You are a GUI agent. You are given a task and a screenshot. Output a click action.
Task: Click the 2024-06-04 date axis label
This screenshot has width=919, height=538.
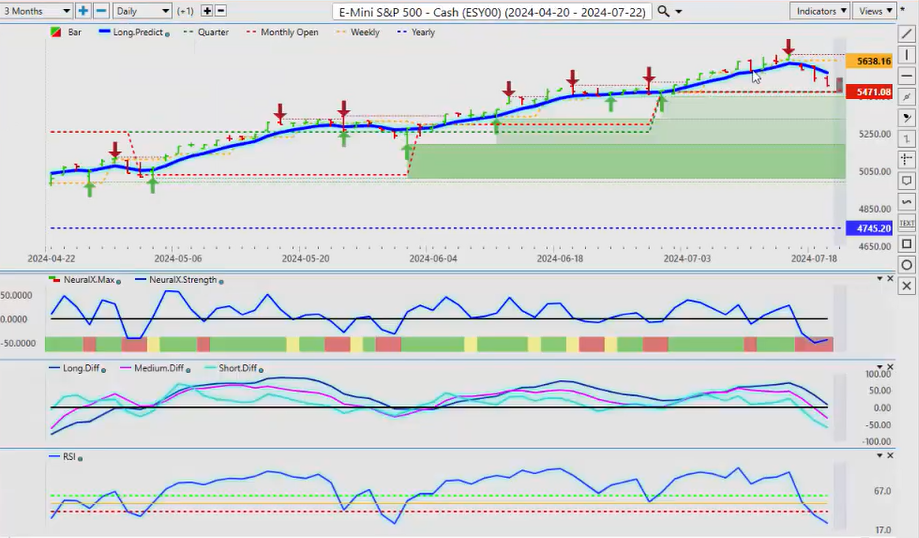[433, 258]
